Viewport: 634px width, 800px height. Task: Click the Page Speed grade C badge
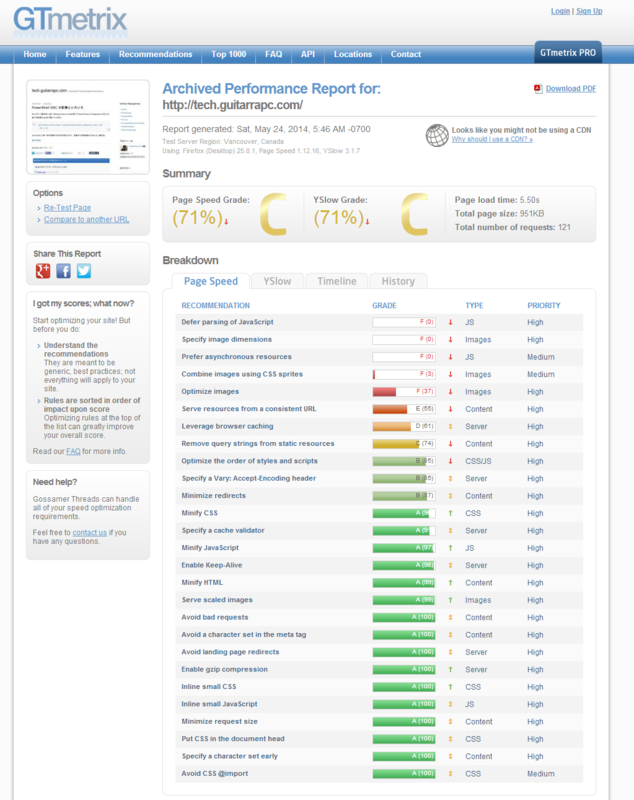[x=274, y=214]
